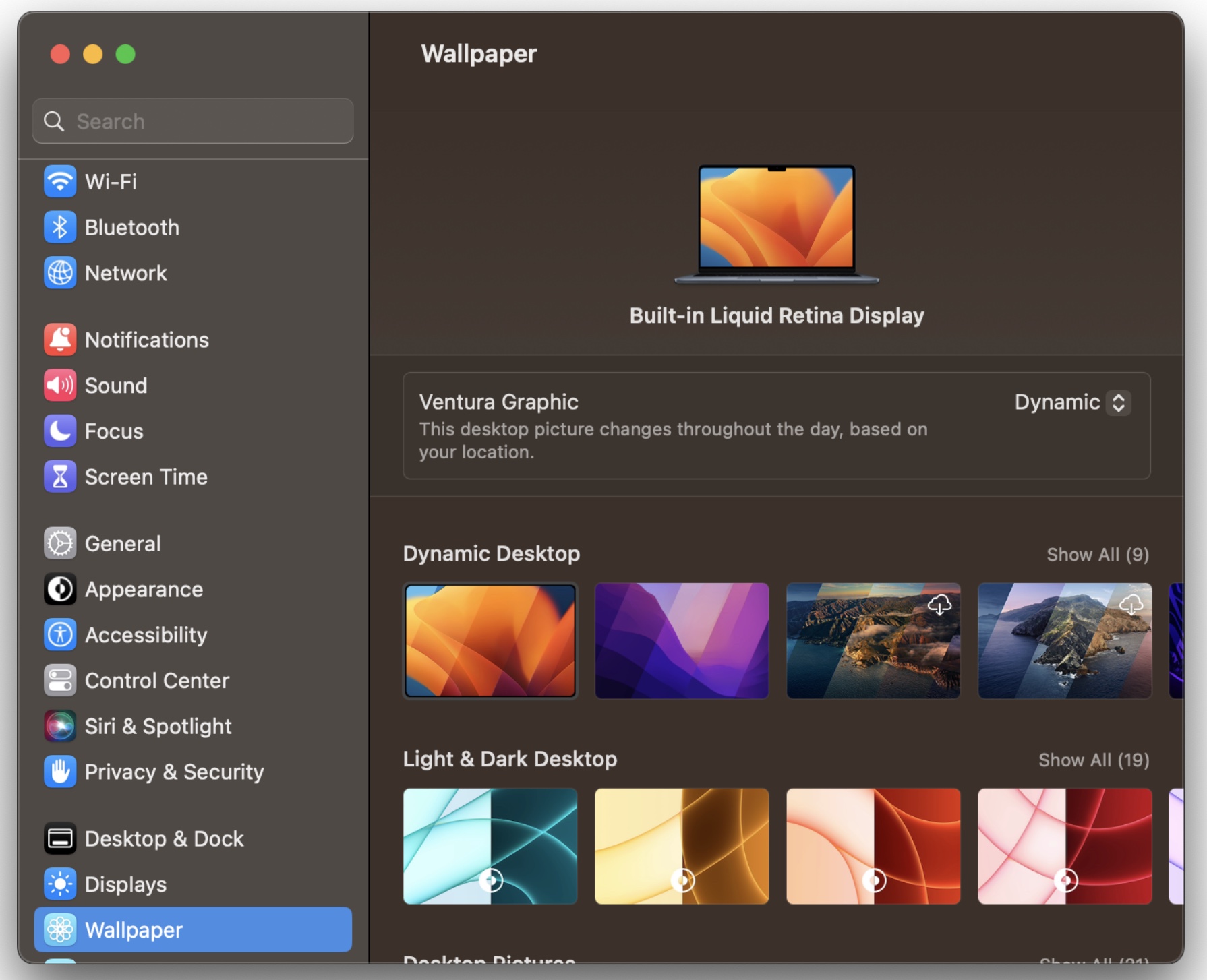Show all 19 Light & Dark wallpapers
This screenshot has height=980, width=1207.
pos(1094,760)
